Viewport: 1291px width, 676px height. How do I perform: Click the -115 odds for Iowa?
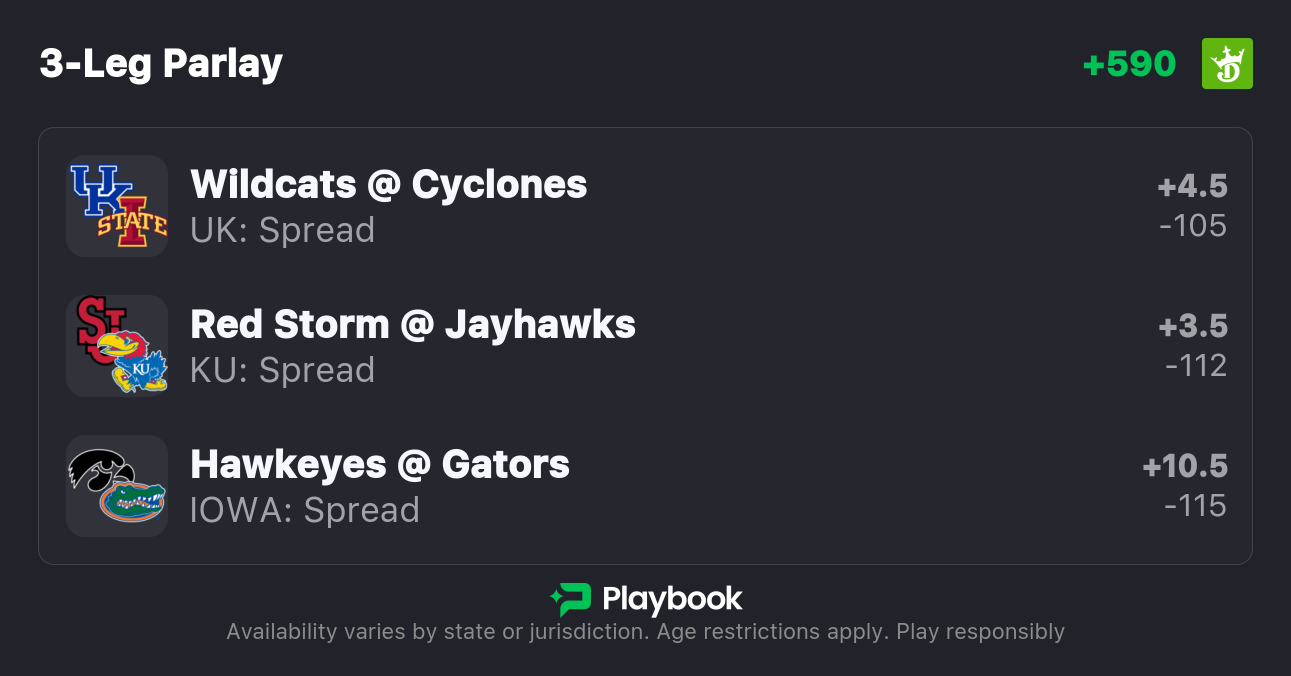click(1195, 506)
